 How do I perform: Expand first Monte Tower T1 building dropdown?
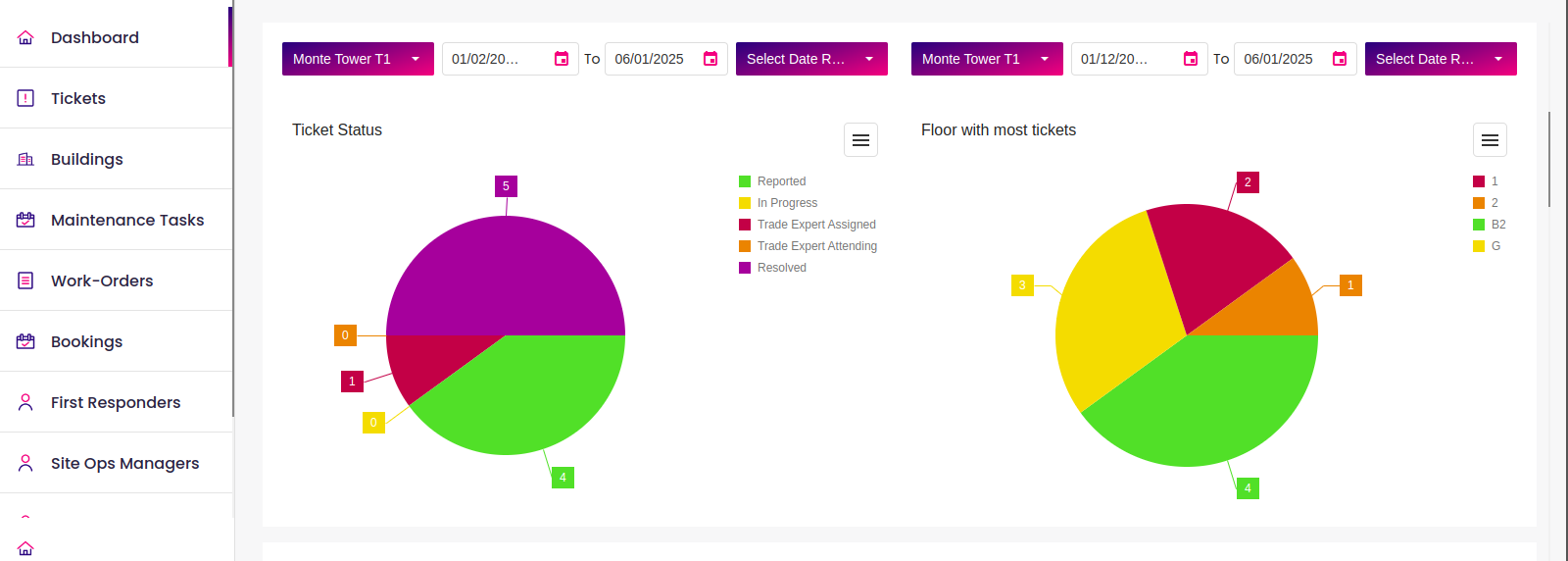point(358,59)
